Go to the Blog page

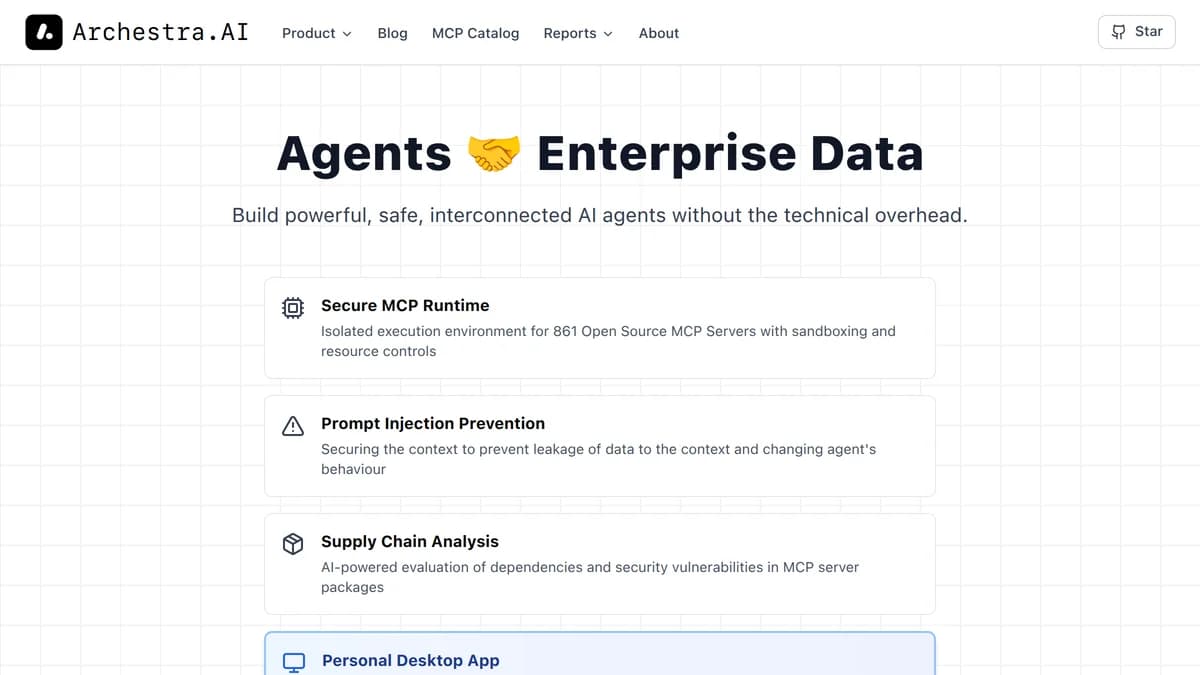[392, 33]
